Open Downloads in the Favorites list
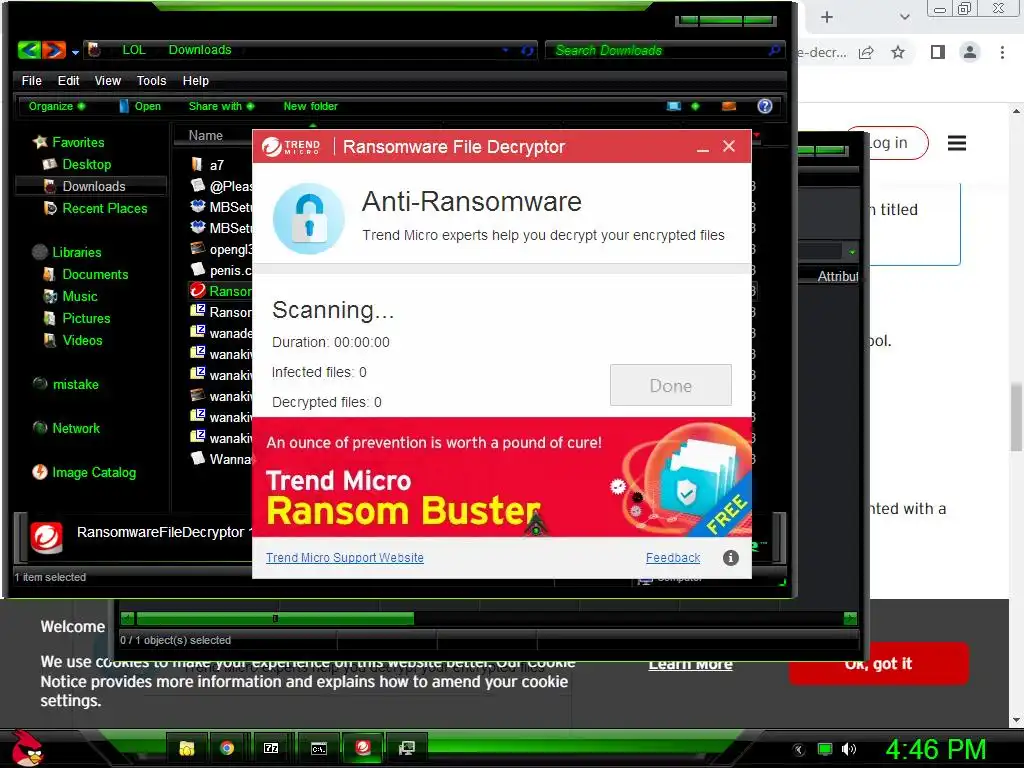 click(93, 186)
